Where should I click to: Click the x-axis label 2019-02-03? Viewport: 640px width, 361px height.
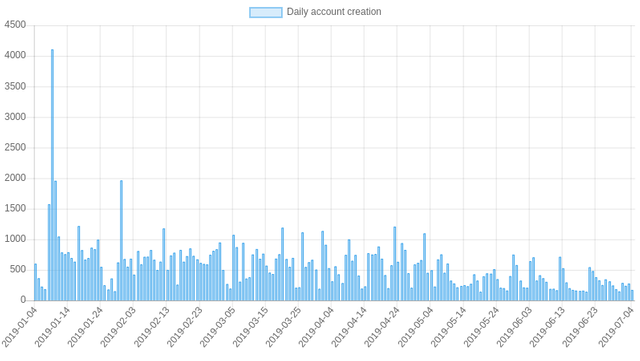coord(118,327)
